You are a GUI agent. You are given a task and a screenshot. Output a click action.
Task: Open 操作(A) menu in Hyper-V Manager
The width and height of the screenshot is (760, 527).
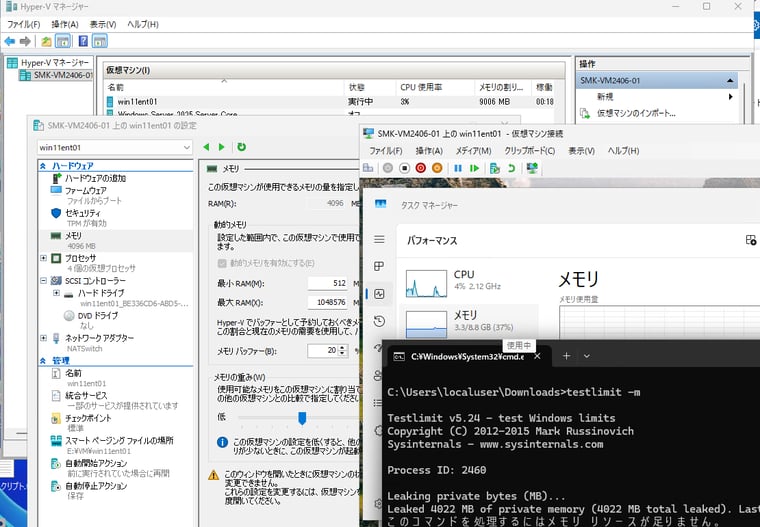64,24
